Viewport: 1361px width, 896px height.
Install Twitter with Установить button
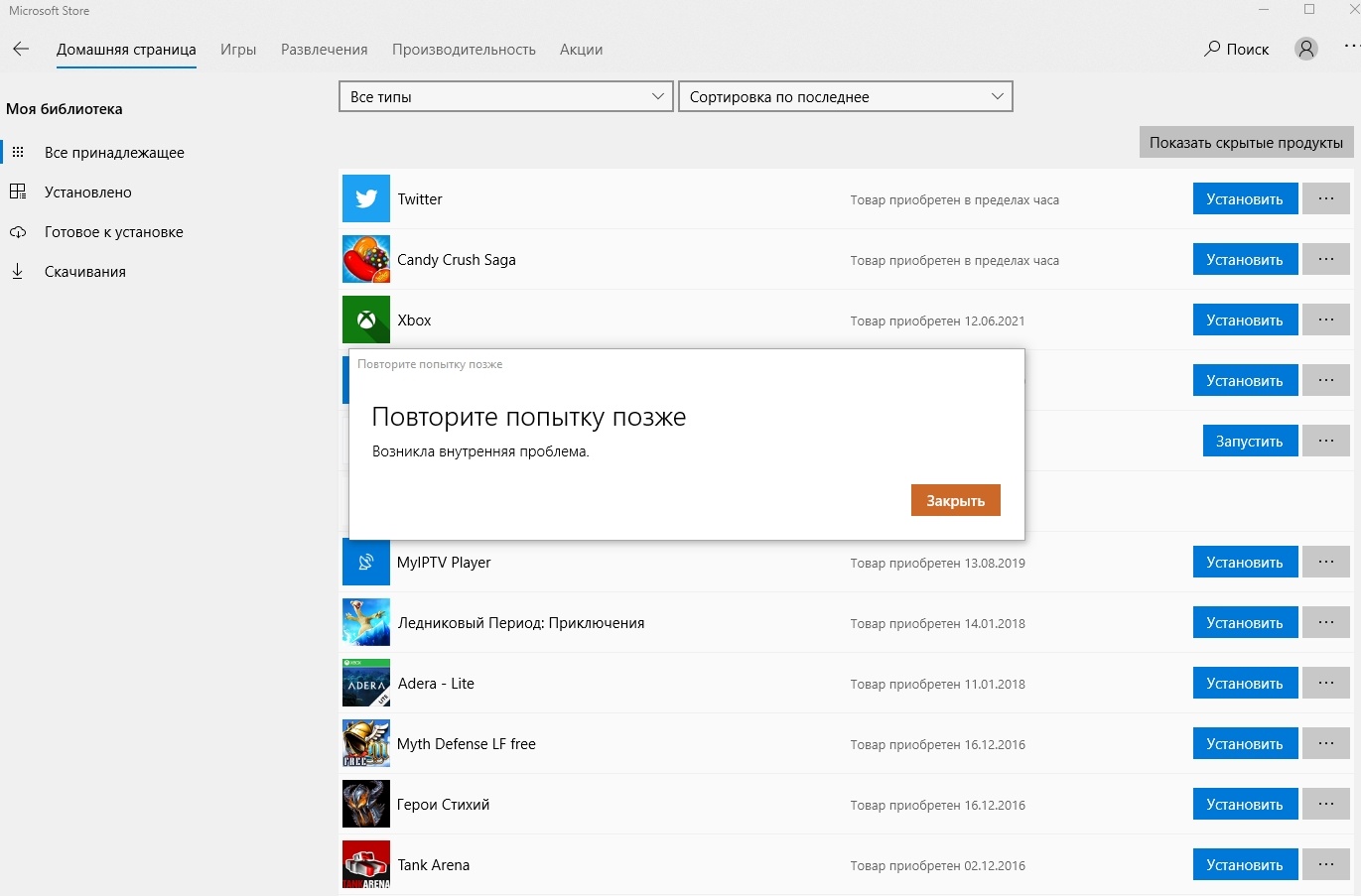[x=1245, y=198]
